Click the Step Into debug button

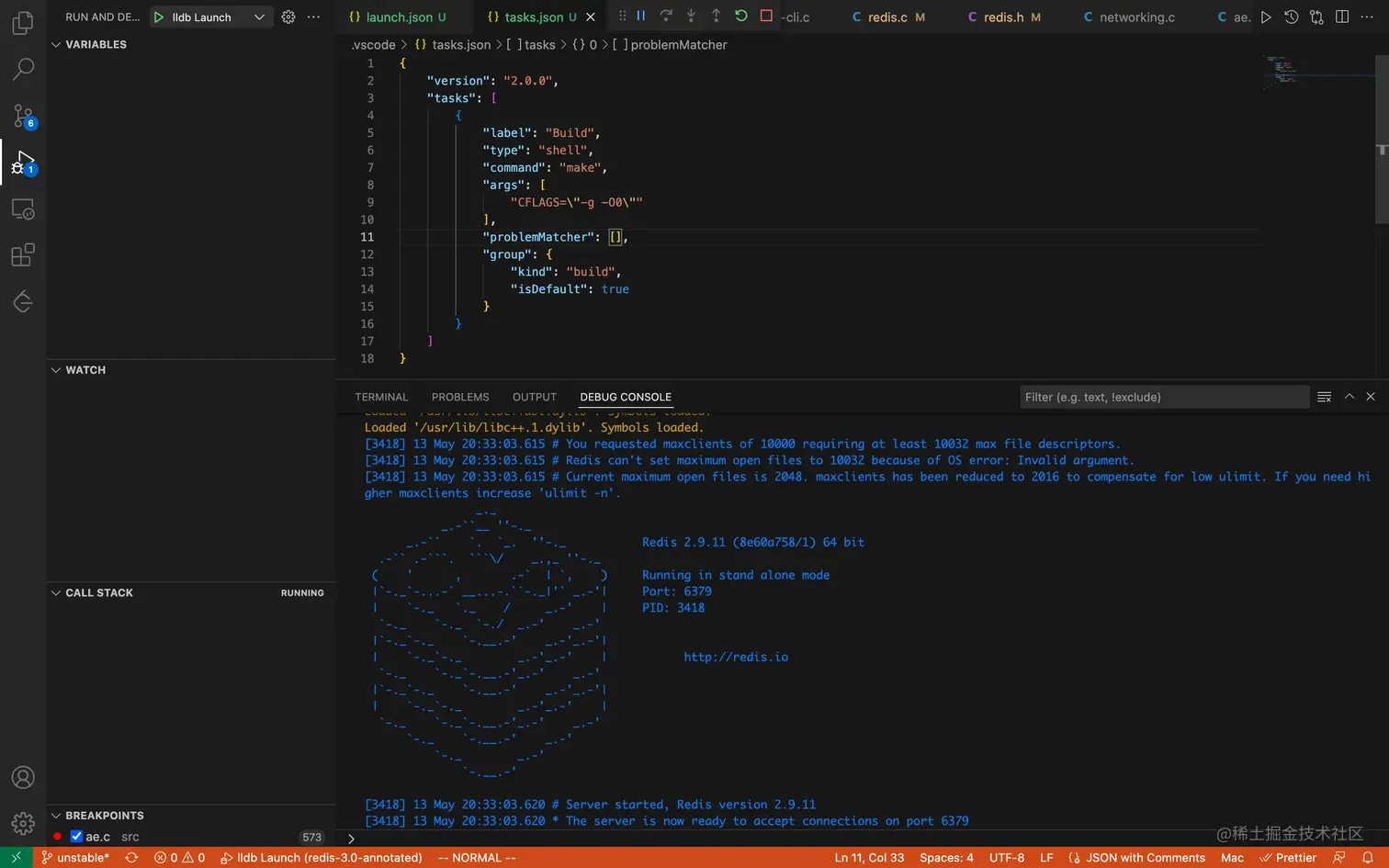click(691, 16)
